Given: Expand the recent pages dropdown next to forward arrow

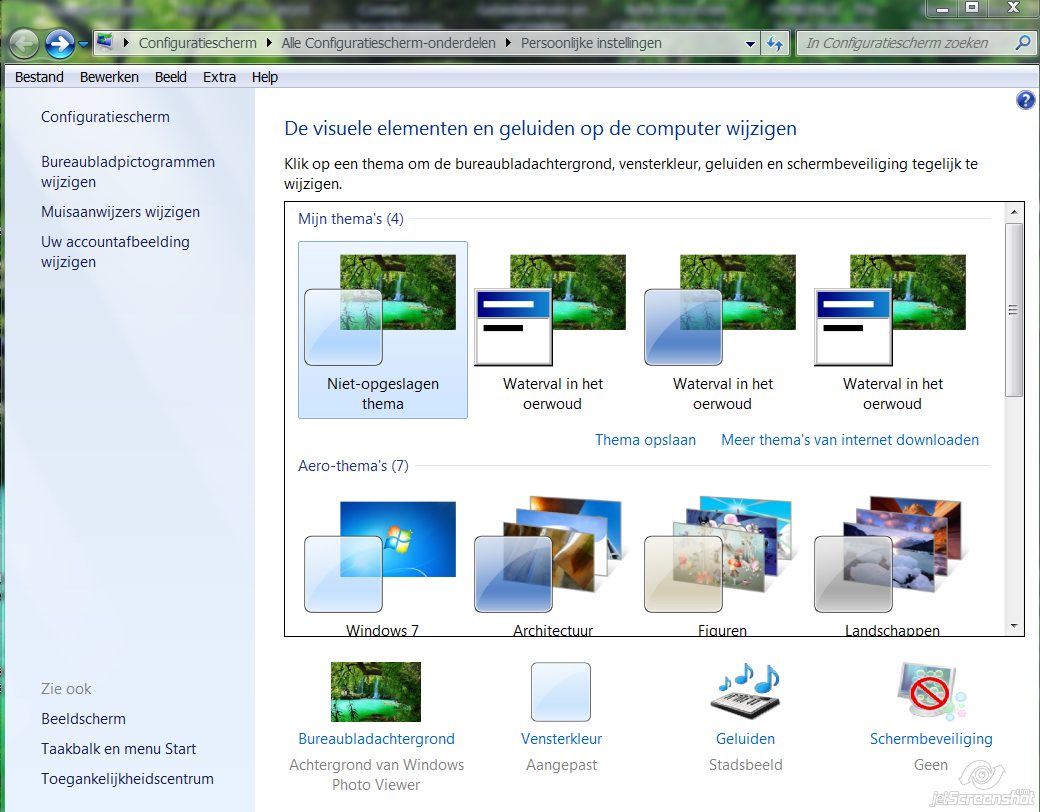Looking at the screenshot, I should coord(83,44).
